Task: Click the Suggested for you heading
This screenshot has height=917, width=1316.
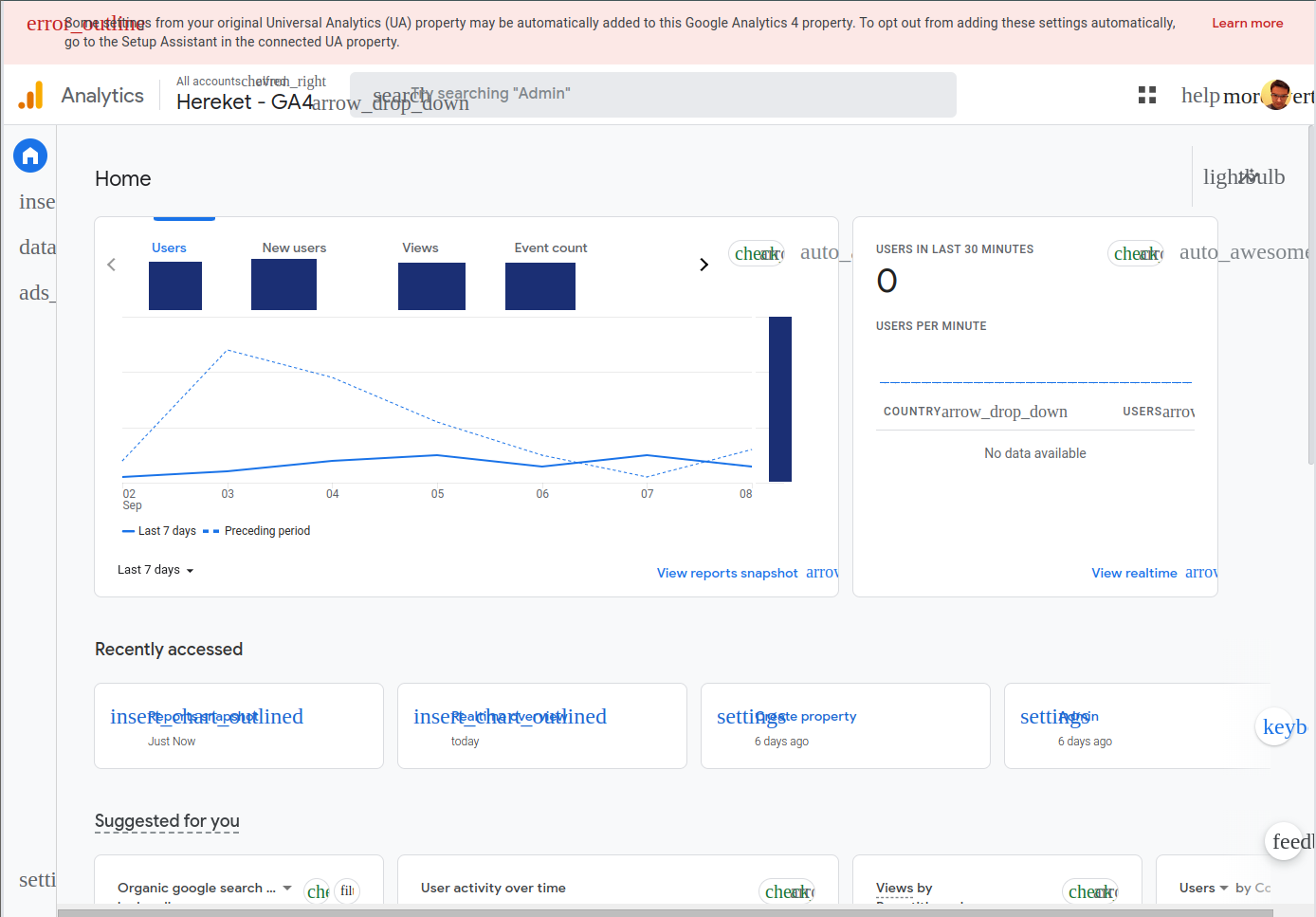Action: coord(167,821)
